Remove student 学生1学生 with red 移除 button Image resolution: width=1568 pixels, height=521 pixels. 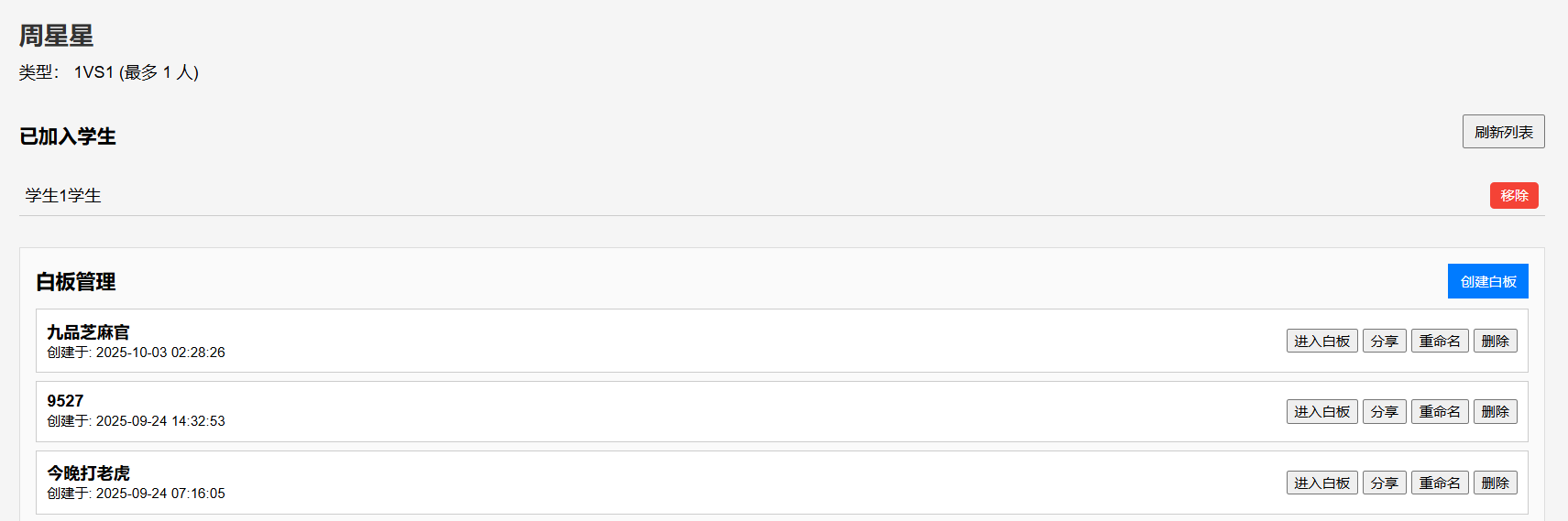1514,196
